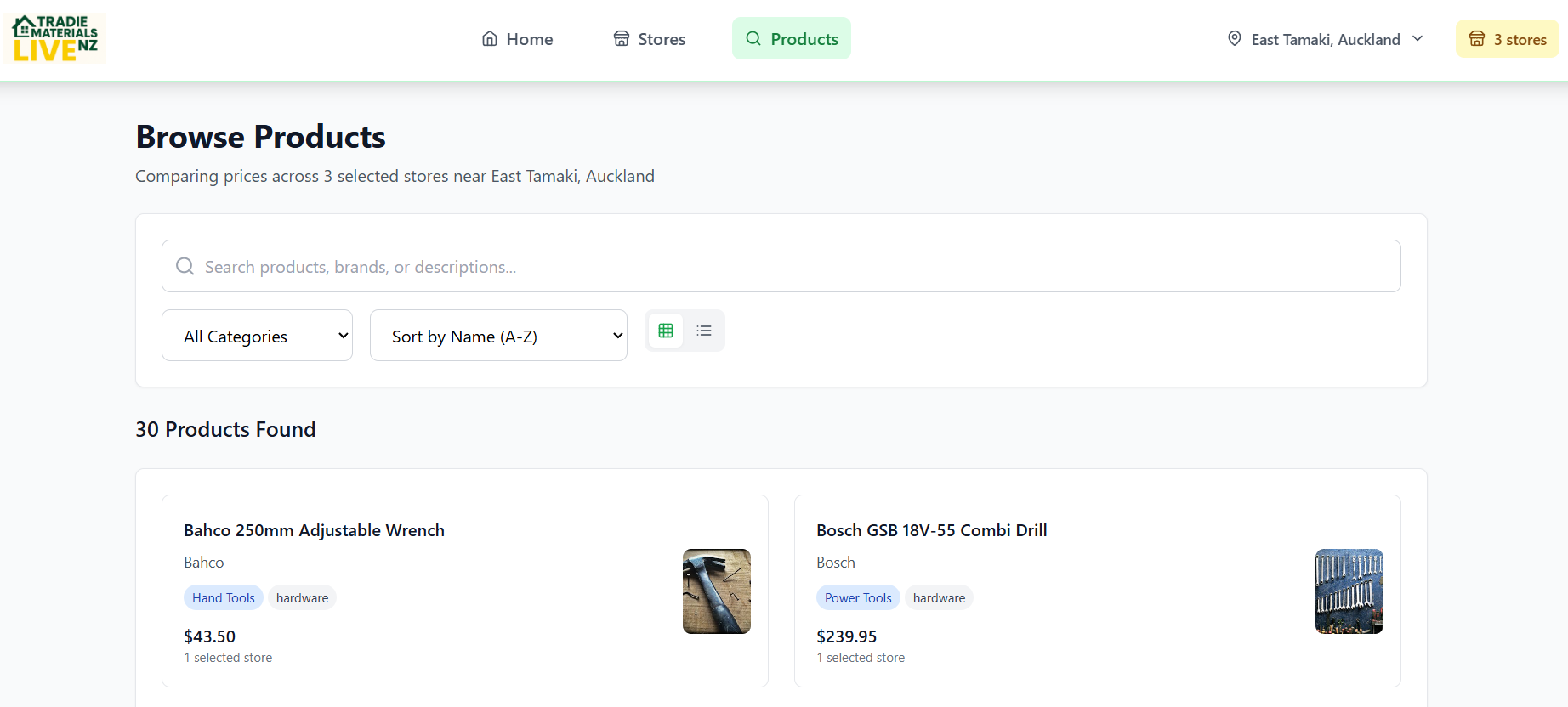The height and width of the screenshot is (707, 1568).
Task: Go to the Stores page
Action: pyautogui.click(x=650, y=39)
